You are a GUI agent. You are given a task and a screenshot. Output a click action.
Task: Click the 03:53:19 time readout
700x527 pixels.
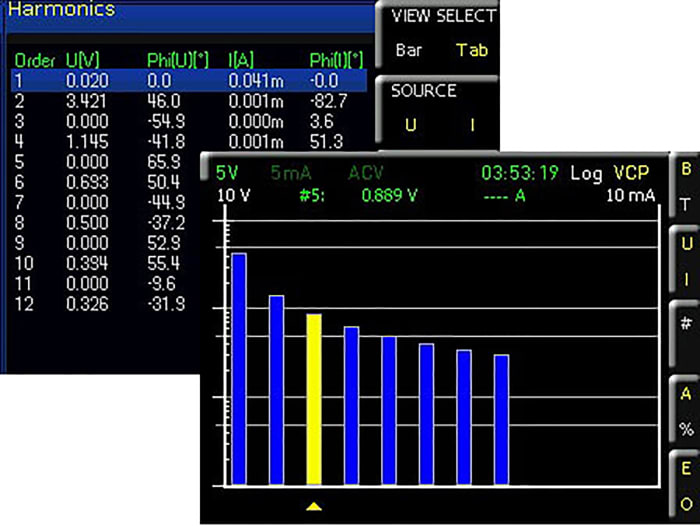tap(520, 173)
